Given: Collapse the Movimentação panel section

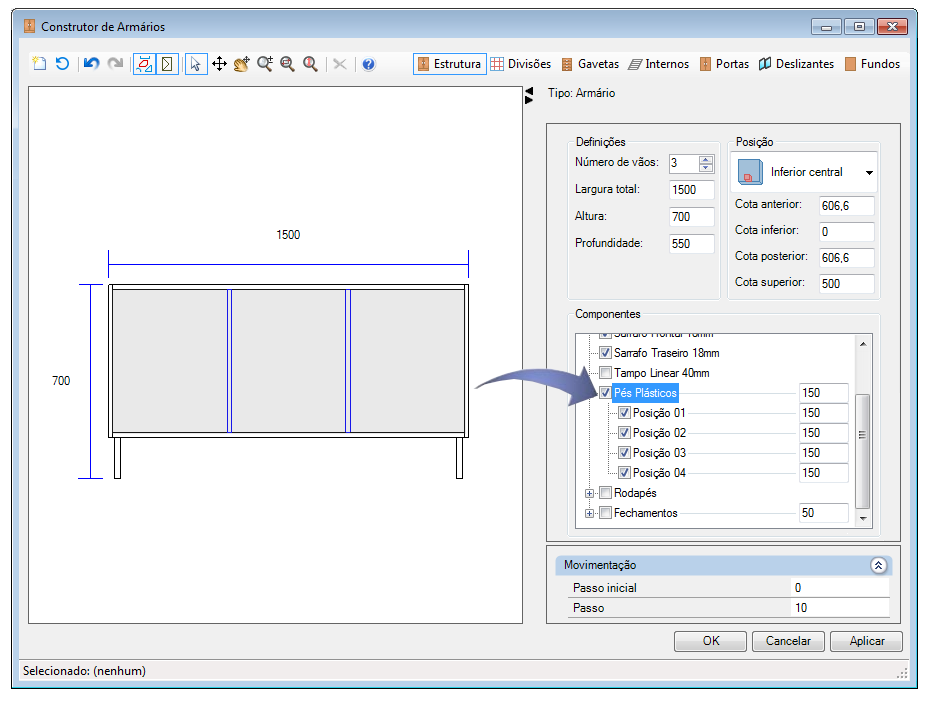Looking at the screenshot, I should (878, 565).
